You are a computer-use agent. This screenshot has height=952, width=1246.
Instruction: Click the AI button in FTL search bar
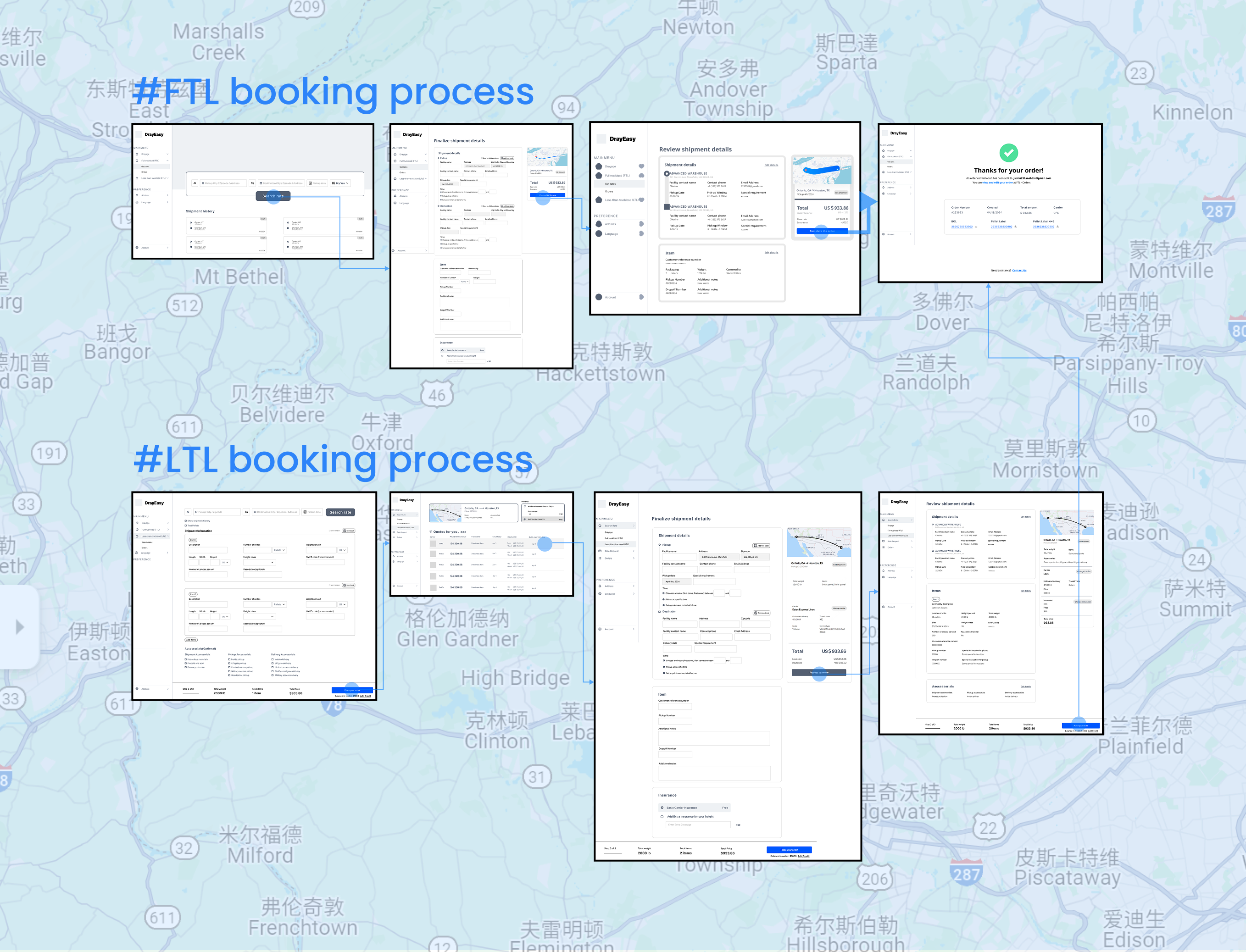pyautogui.click(x=195, y=183)
